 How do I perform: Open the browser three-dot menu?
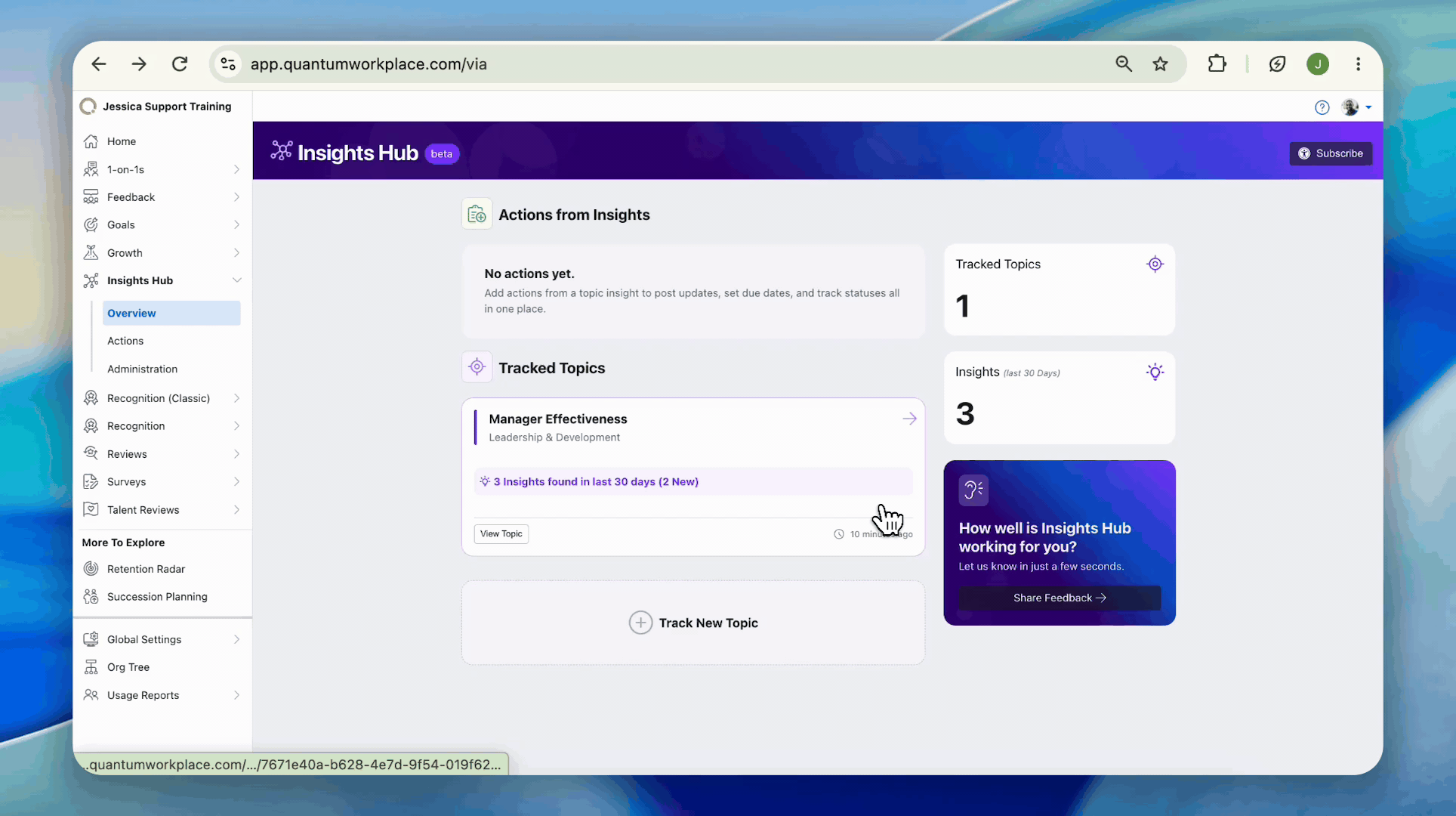(1359, 64)
